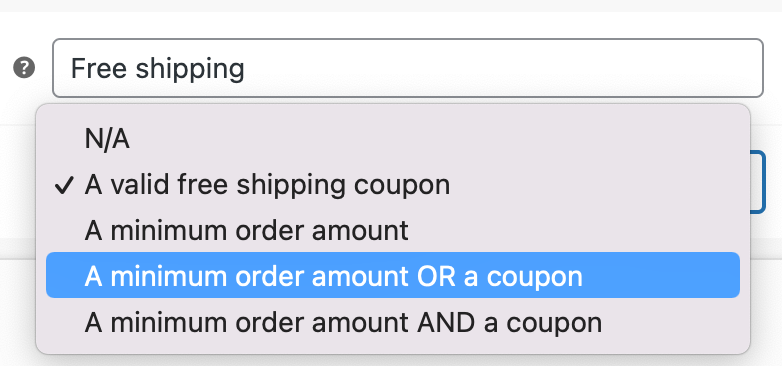Allow either minimum amount OR coupon
Viewport: 782px width, 366px height.
pyautogui.click(x=393, y=275)
